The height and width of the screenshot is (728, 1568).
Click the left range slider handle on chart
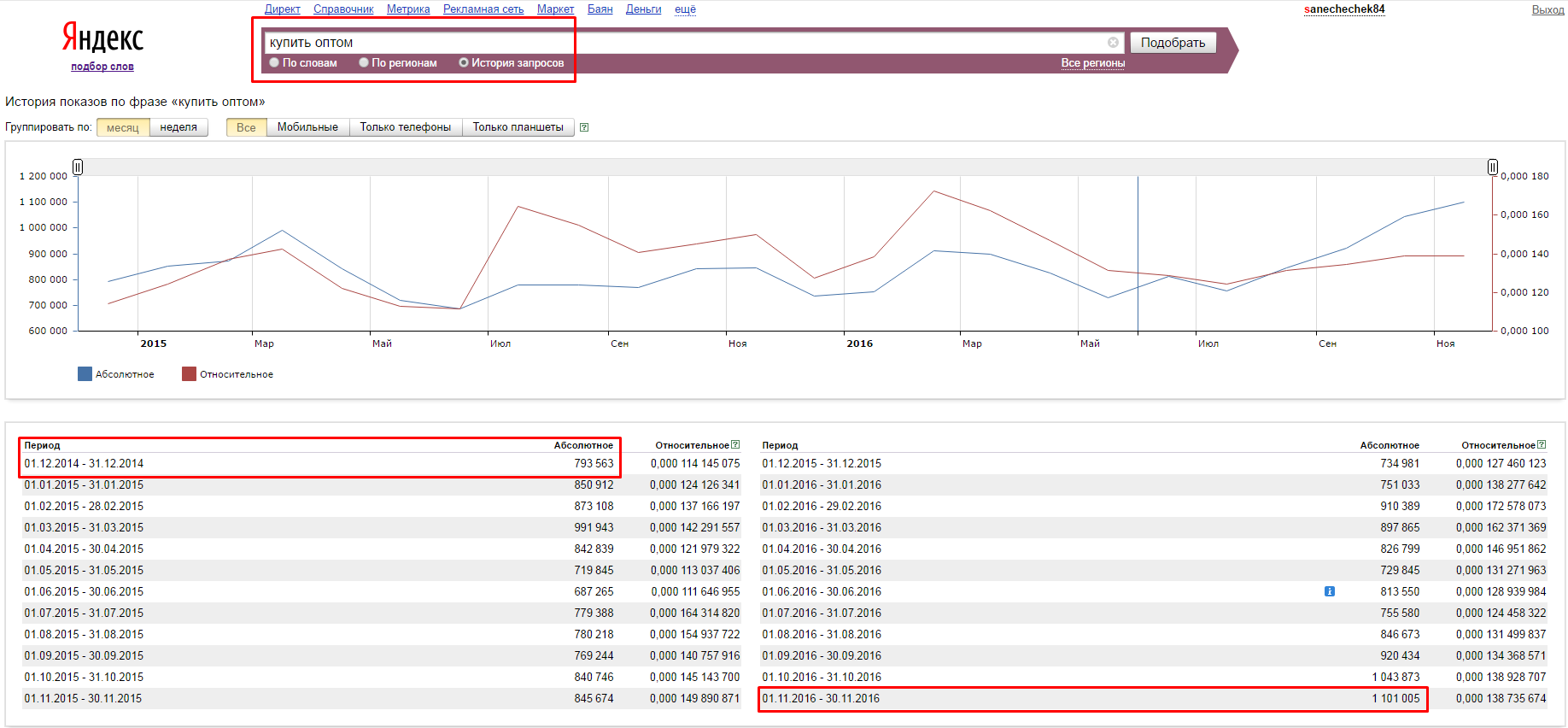tap(78, 167)
